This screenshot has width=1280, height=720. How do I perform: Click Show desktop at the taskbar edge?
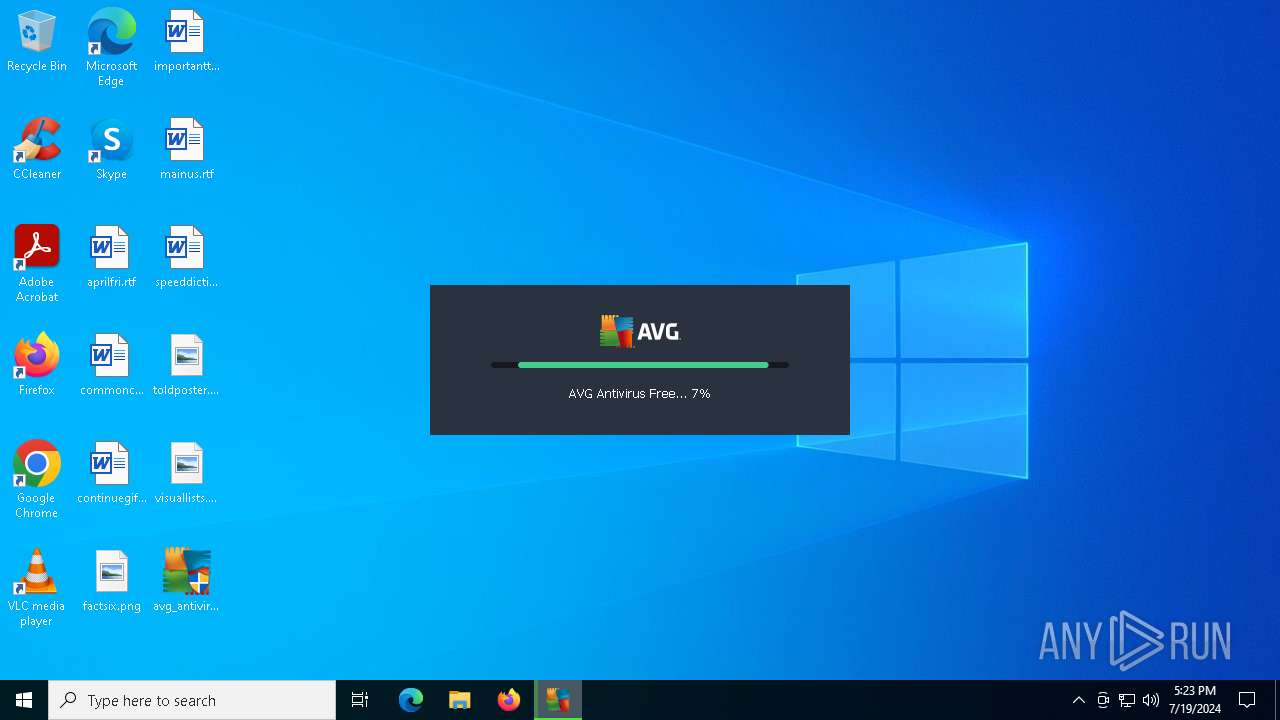[1277, 700]
